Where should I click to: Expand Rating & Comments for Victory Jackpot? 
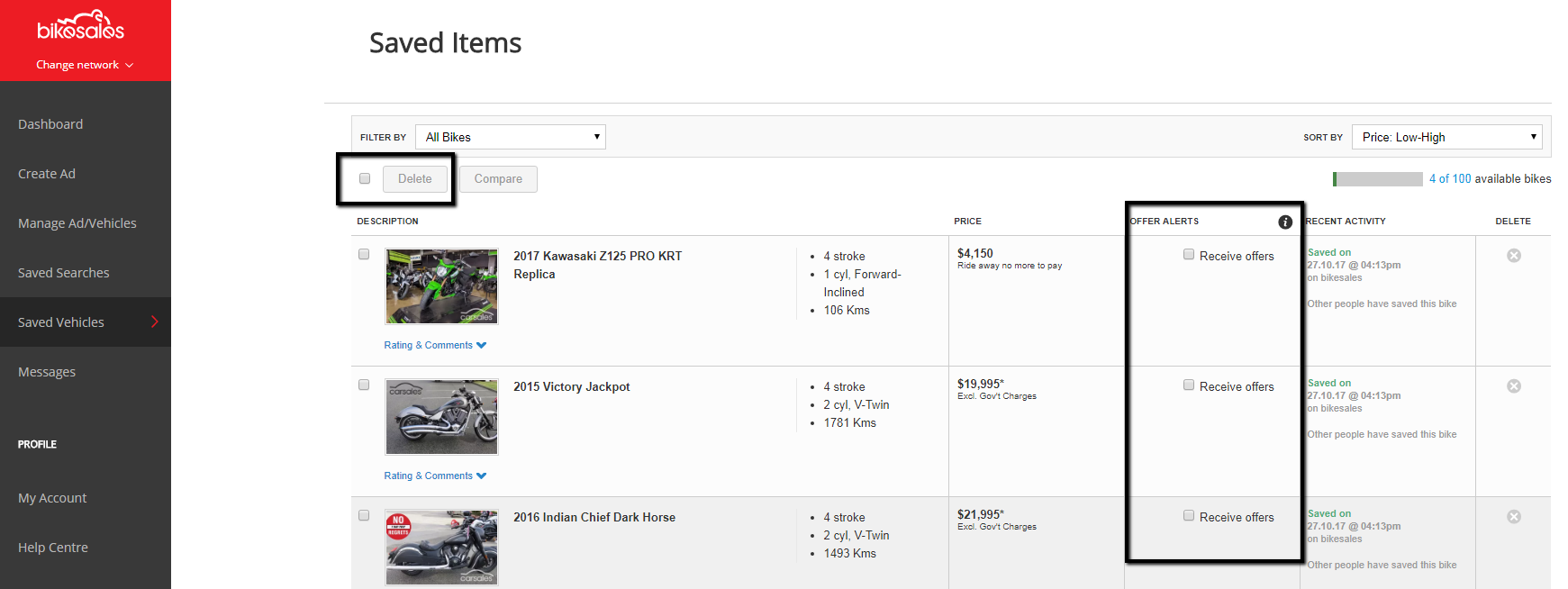point(435,476)
